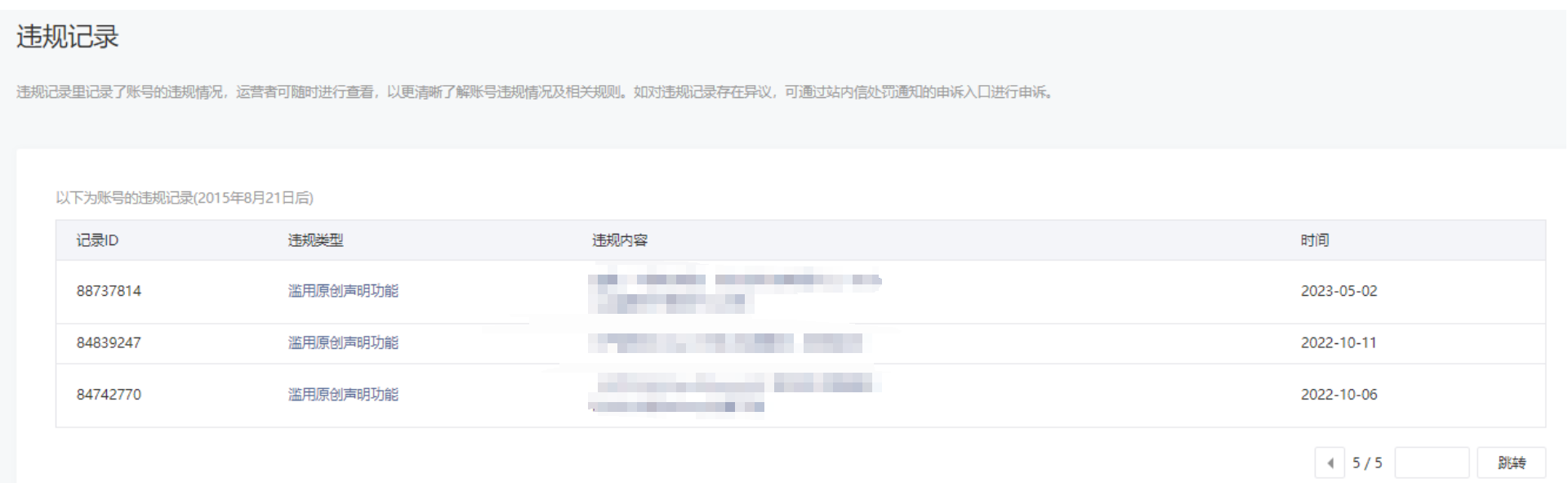
Task: Select record ID 88737814
Action: tap(109, 291)
